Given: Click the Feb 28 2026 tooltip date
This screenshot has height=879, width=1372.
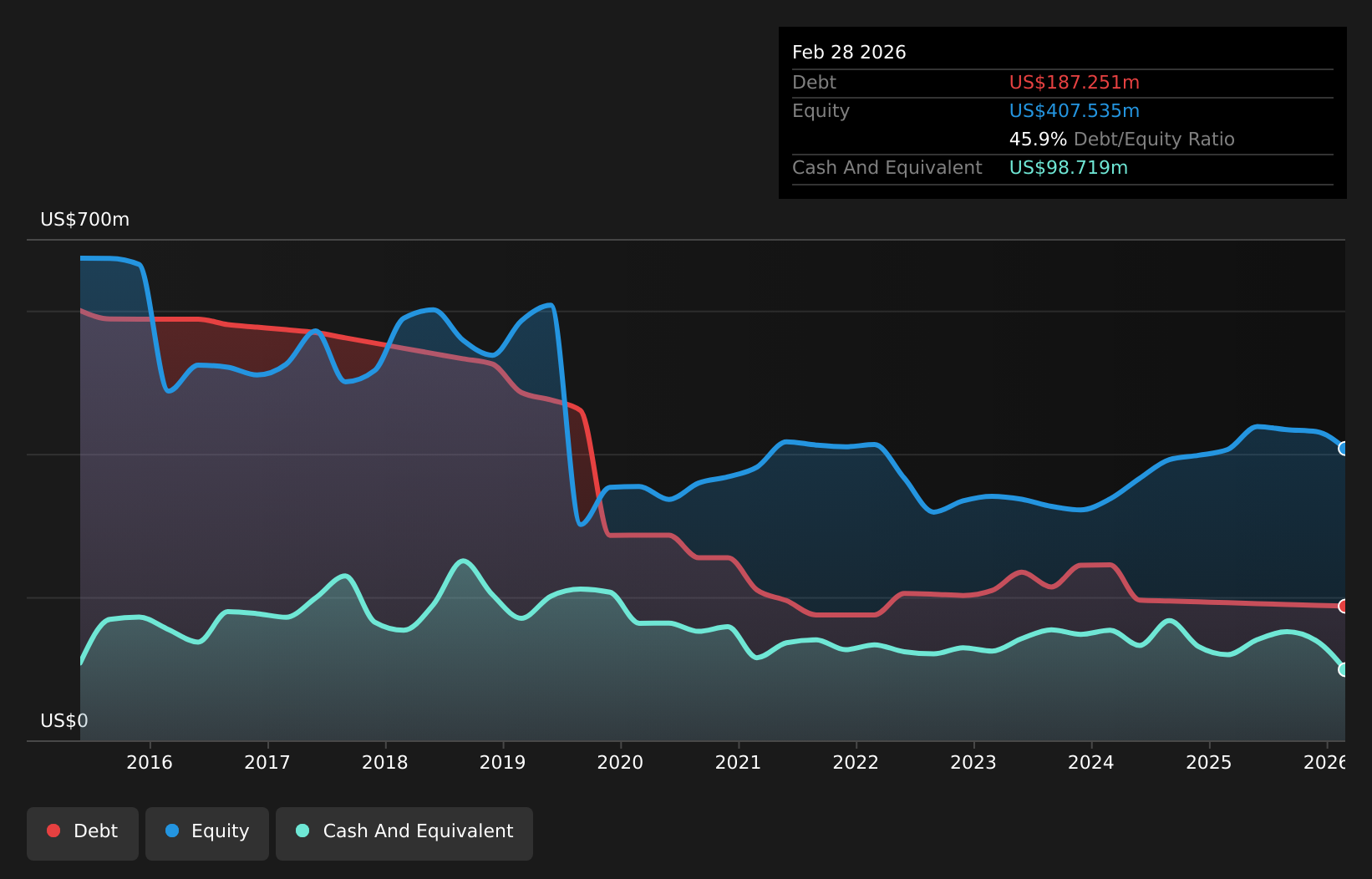Looking at the screenshot, I should (849, 53).
